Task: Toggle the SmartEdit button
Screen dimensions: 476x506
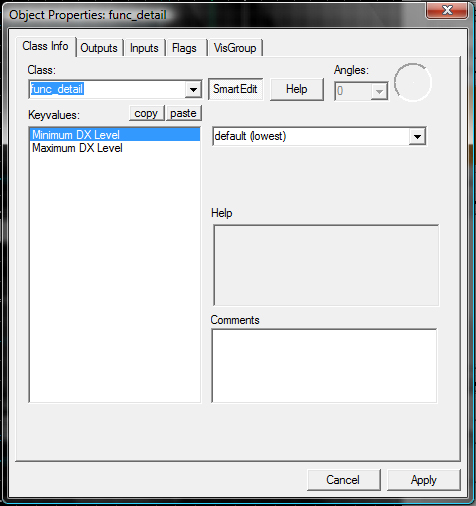Action: (235, 89)
